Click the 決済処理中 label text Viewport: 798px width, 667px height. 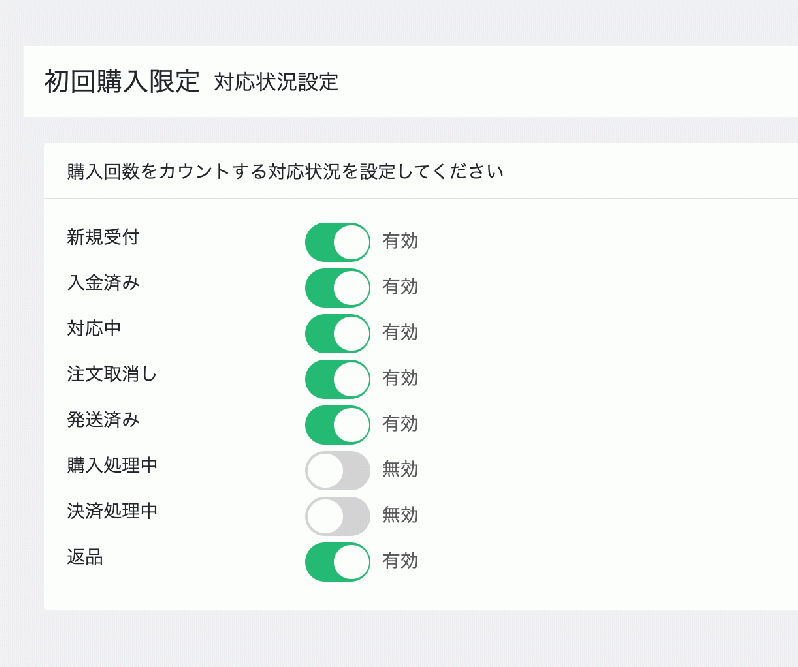tap(112, 511)
